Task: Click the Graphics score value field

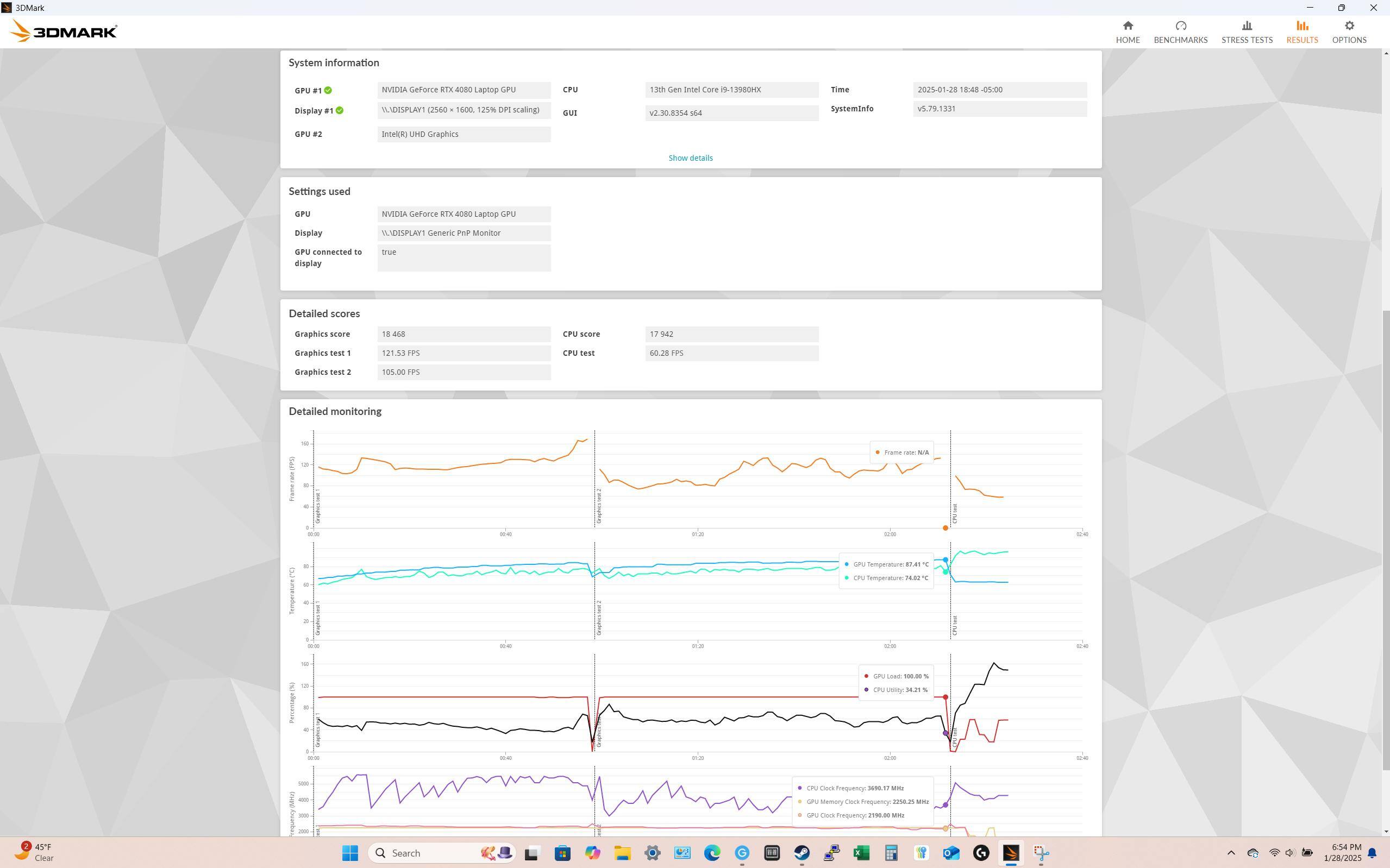Action: [464, 334]
